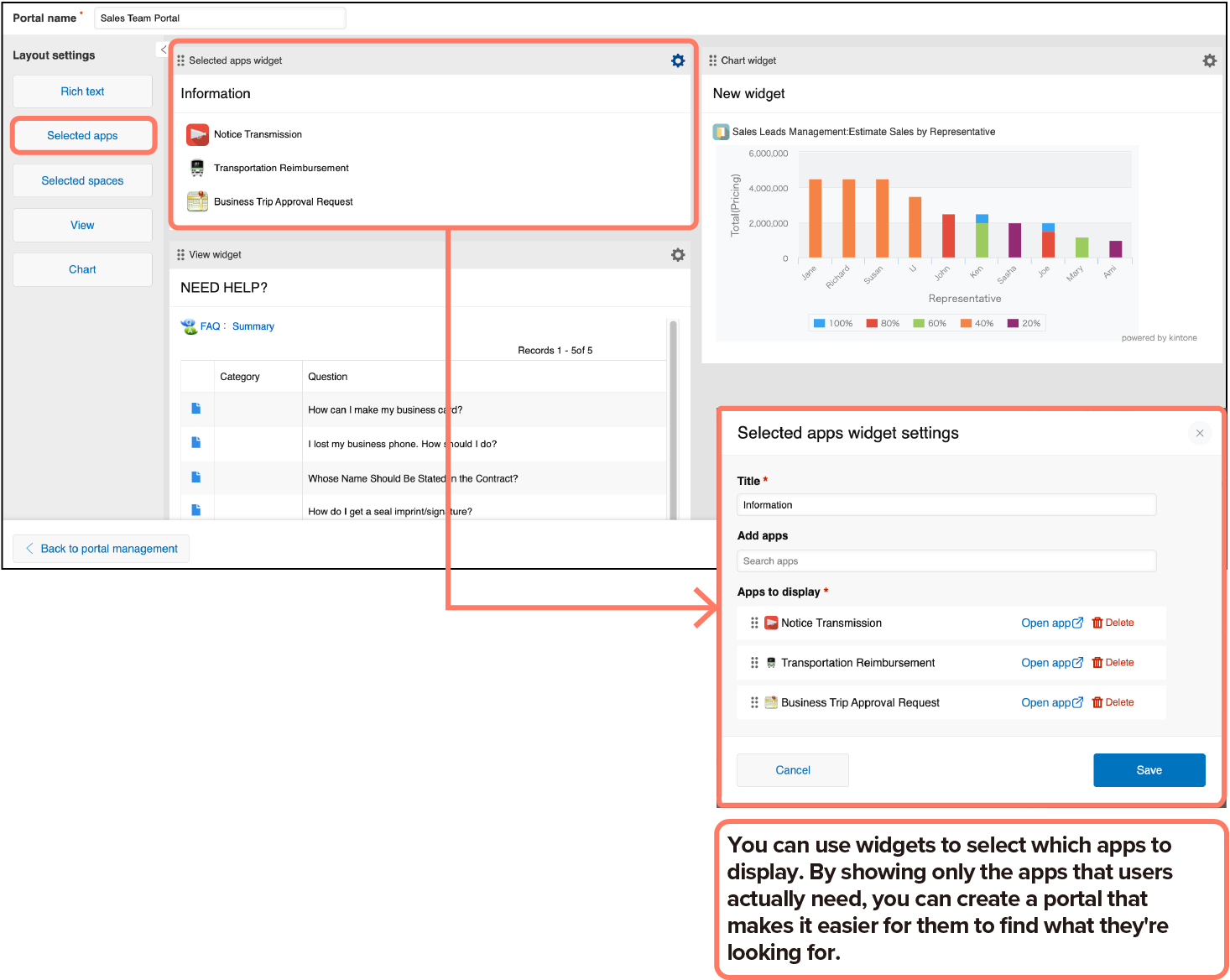Click the View widget vertical scrollbar
Screen dimensions: 1230x980
click(x=673, y=420)
